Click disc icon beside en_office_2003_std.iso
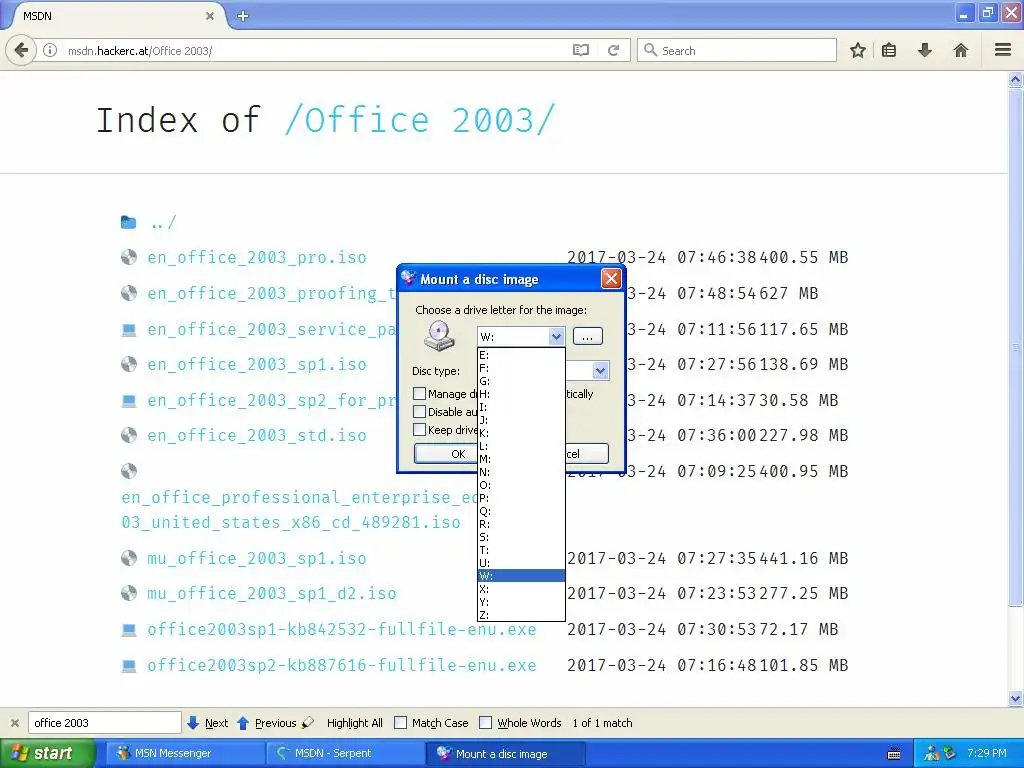The width and height of the screenshot is (1024, 768). pyautogui.click(x=129, y=436)
